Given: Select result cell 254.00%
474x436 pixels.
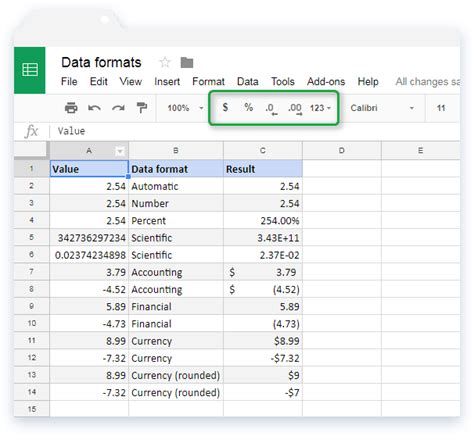Looking at the screenshot, I should point(263,220).
